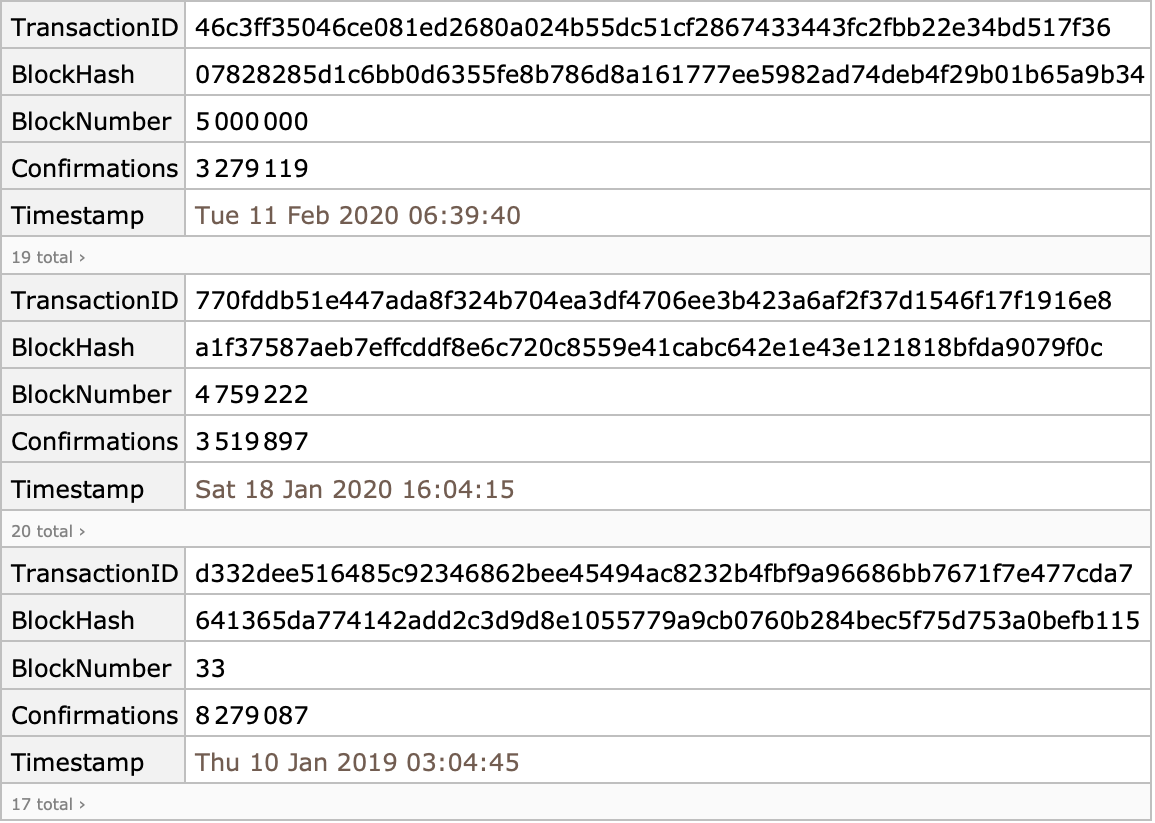Click the BlockNumber value 4759222
The height and width of the screenshot is (823, 1155).
(252, 395)
